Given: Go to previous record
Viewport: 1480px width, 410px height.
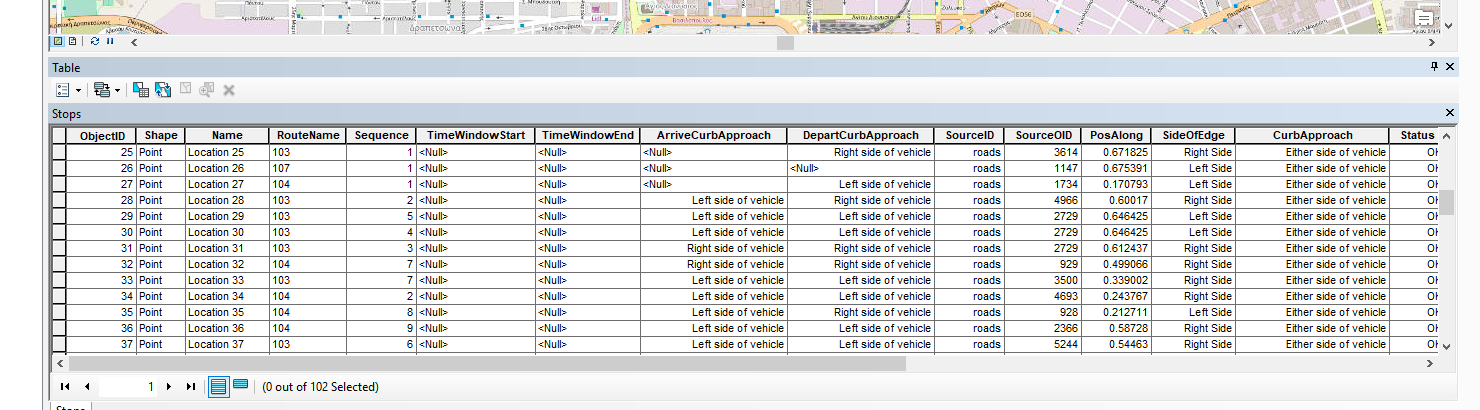Looking at the screenshot, I should 87,386.
